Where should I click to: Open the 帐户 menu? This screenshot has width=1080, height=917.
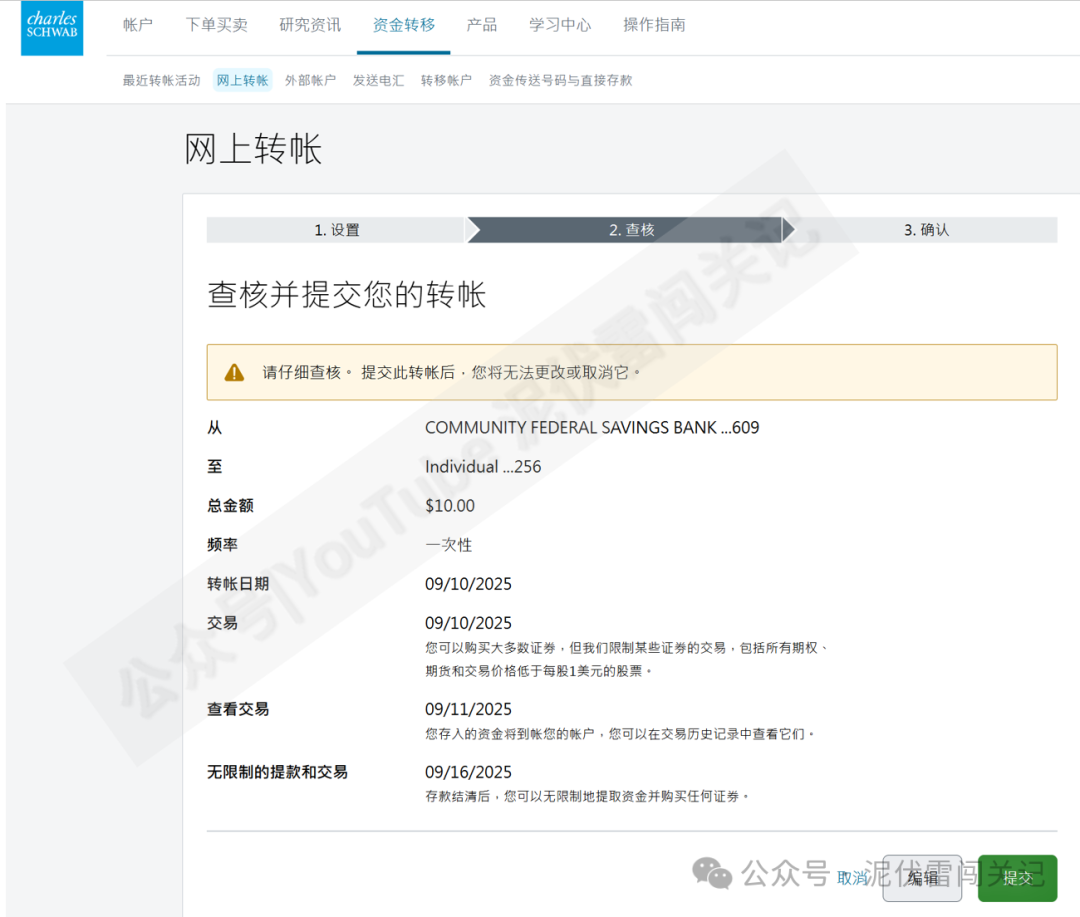[x=137, y=25]
